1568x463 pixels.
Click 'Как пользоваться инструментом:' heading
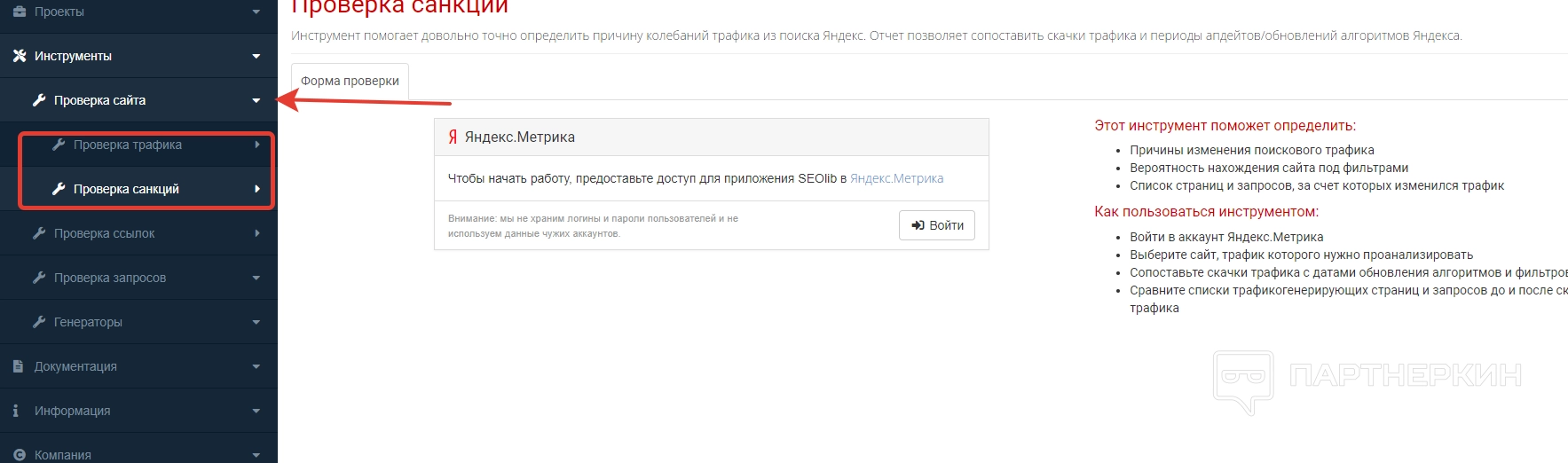1206,212
